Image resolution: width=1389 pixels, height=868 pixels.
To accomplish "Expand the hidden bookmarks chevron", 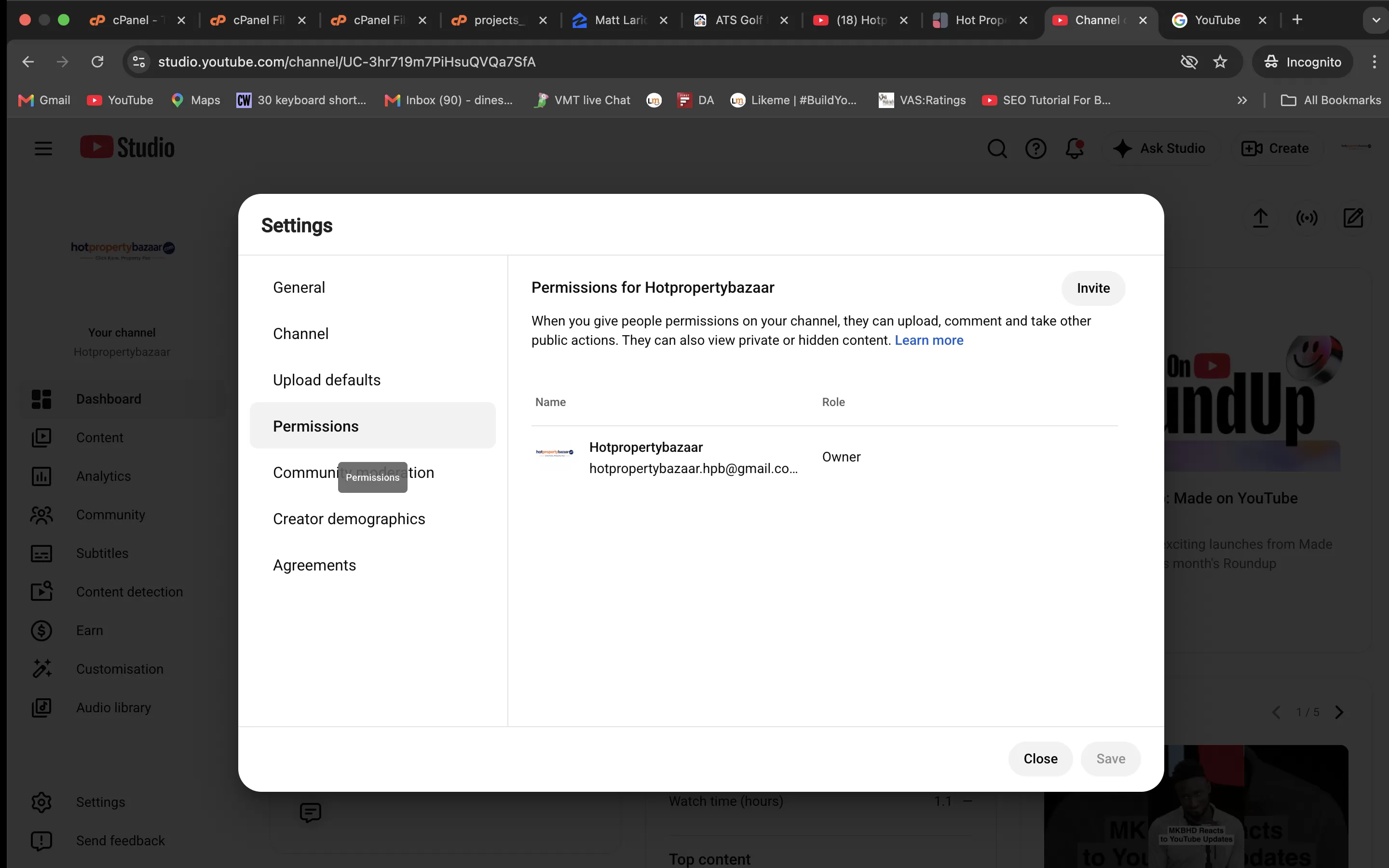I will point(1242,100).
